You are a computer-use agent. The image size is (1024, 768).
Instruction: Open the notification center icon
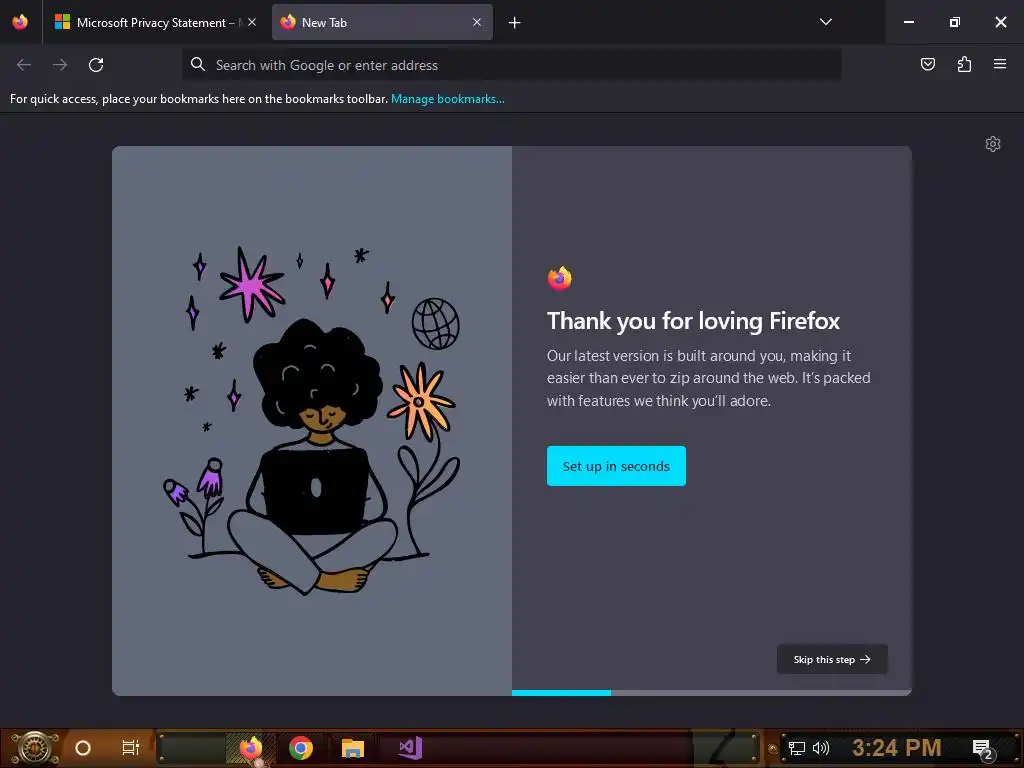pos(982,749)
